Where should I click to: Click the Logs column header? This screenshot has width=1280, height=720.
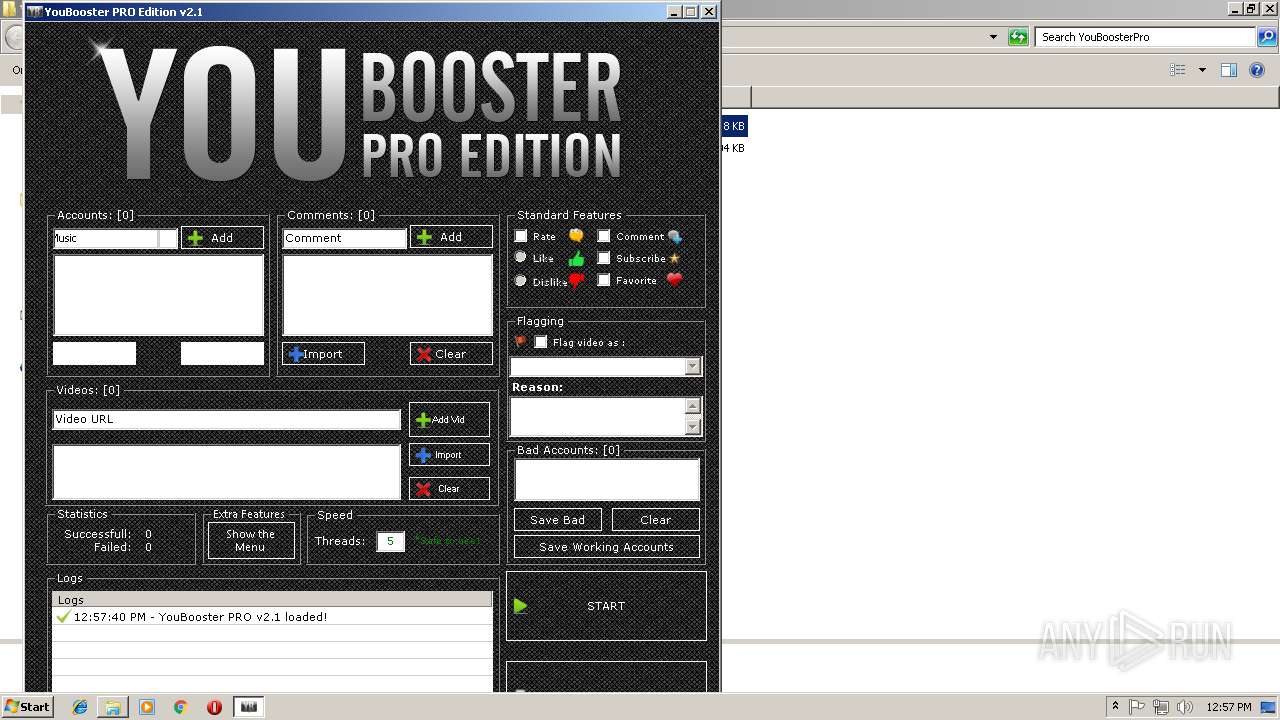coord(272,600)
